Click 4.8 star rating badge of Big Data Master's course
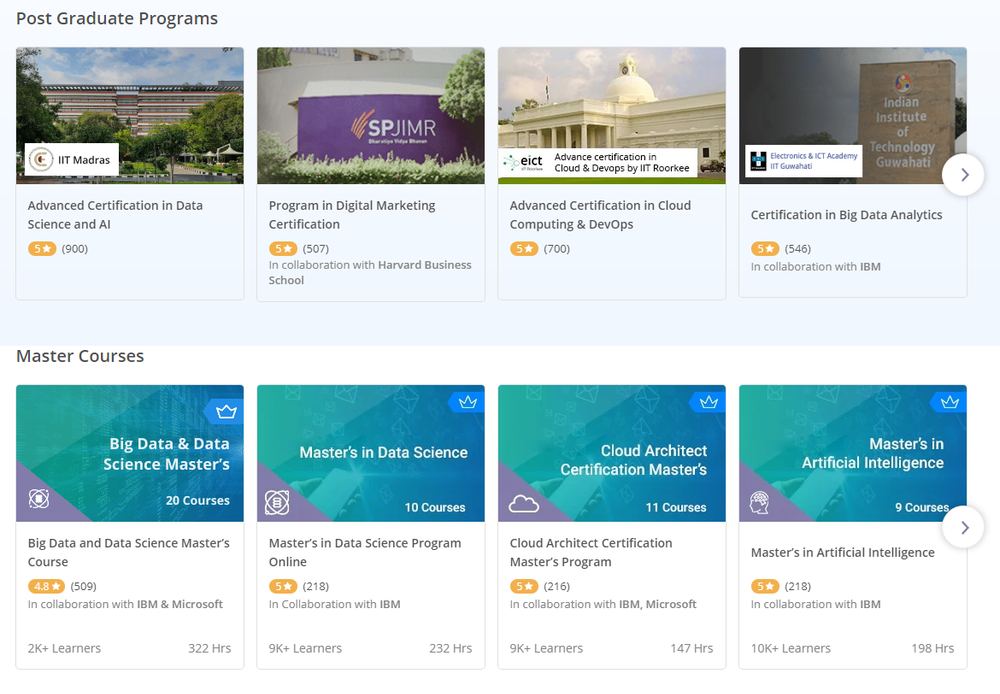Image resolution: width=1000 pixels, height=694 pixels. [47, 586]
